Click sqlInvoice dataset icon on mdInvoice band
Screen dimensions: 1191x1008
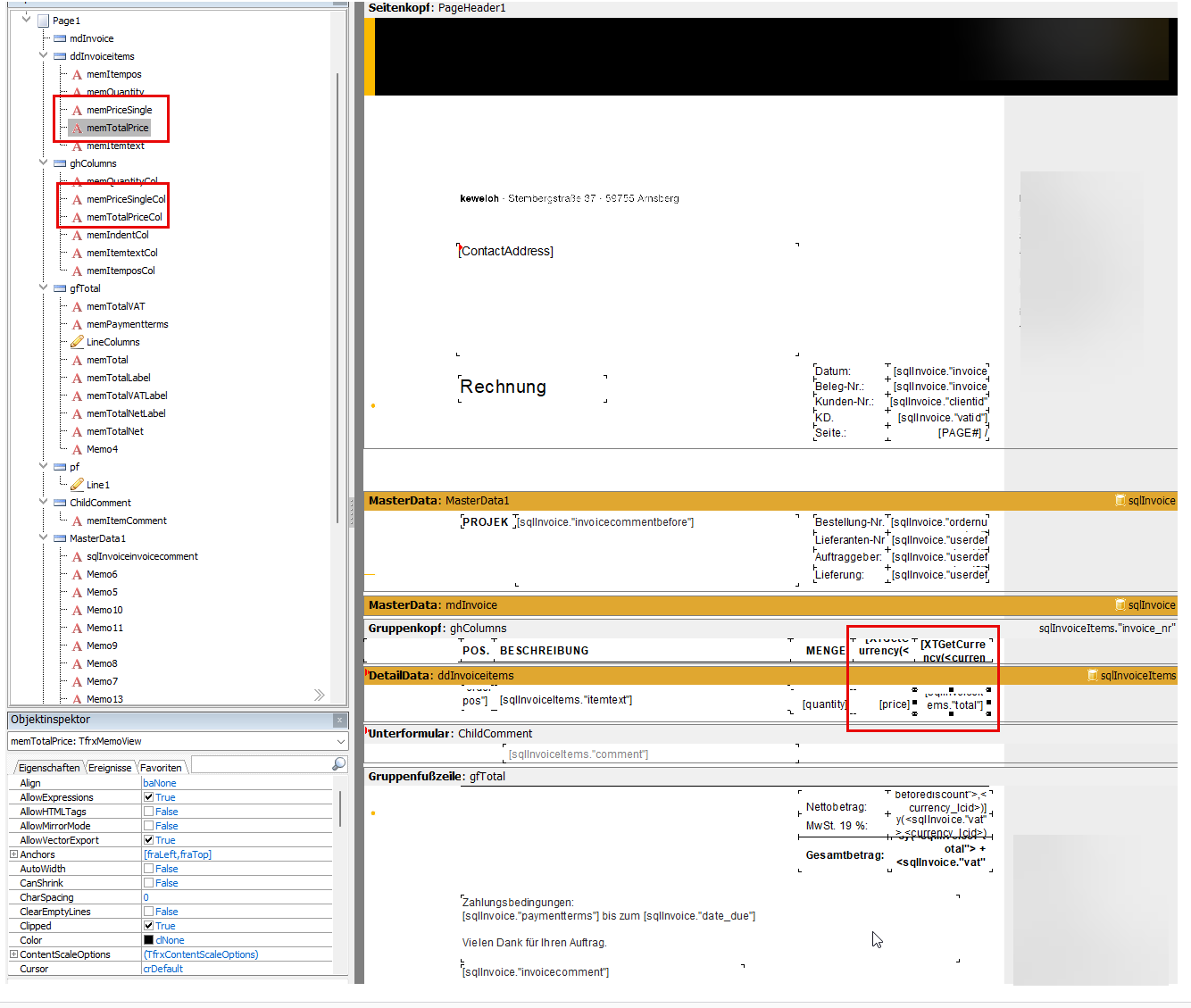point(1120,605)
